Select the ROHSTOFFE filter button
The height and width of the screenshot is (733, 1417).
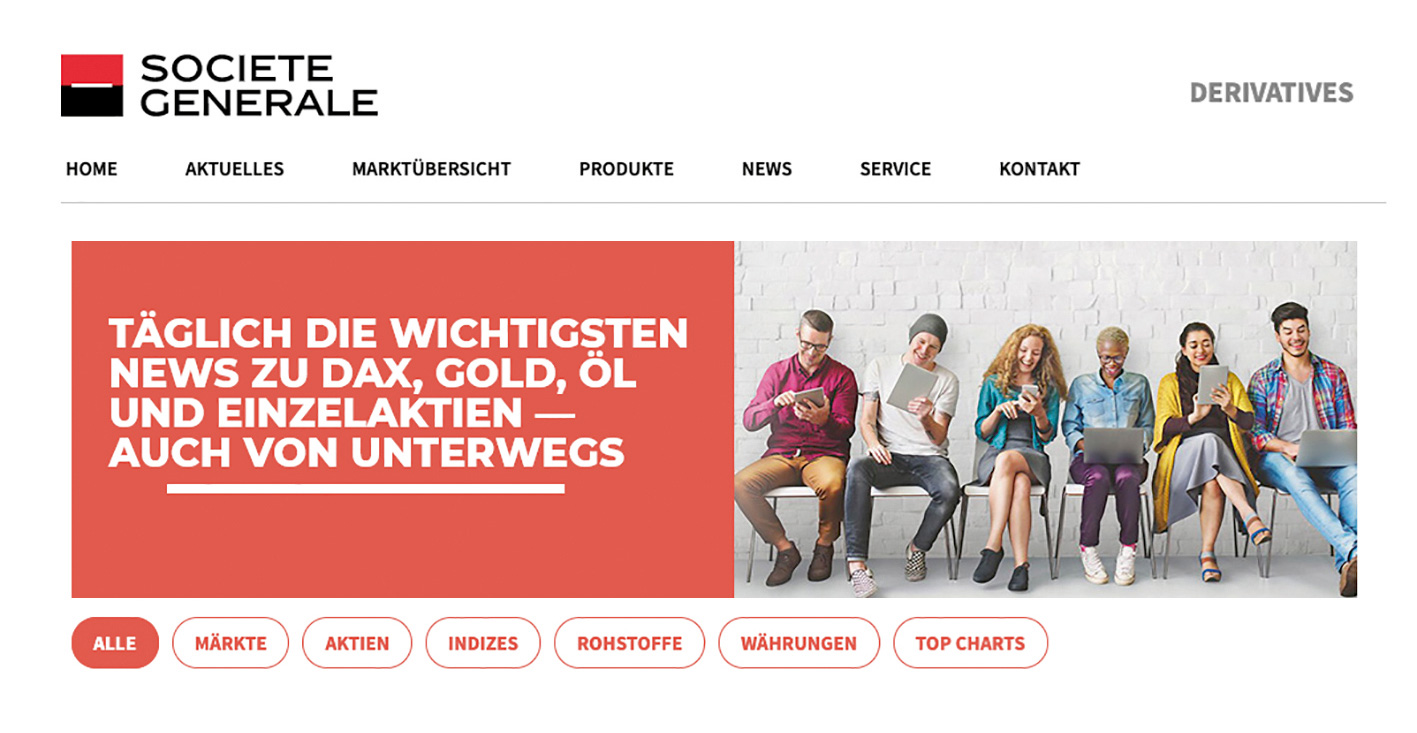(629, 643)
